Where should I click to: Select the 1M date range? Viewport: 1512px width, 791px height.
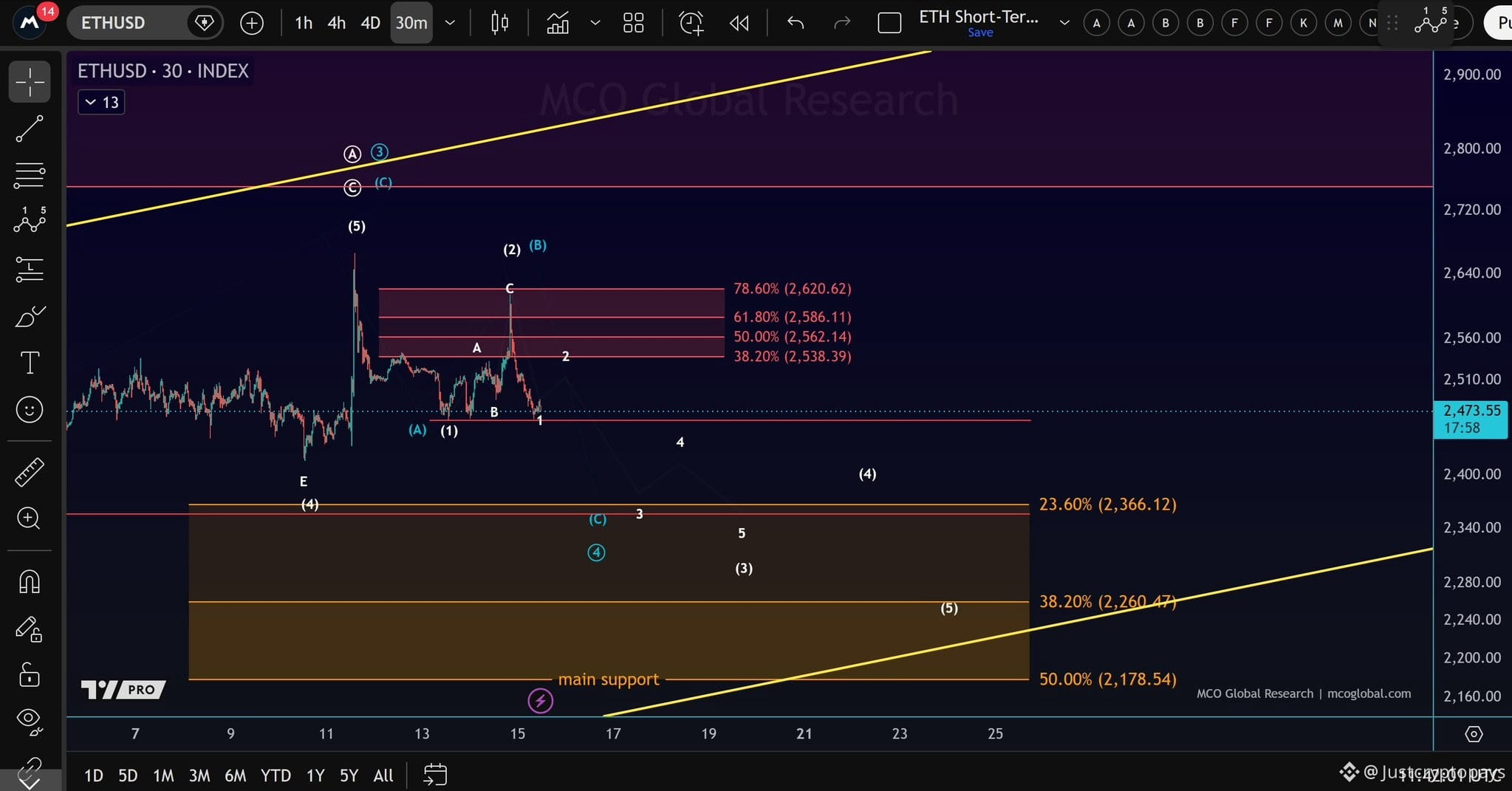coord(163,775)
